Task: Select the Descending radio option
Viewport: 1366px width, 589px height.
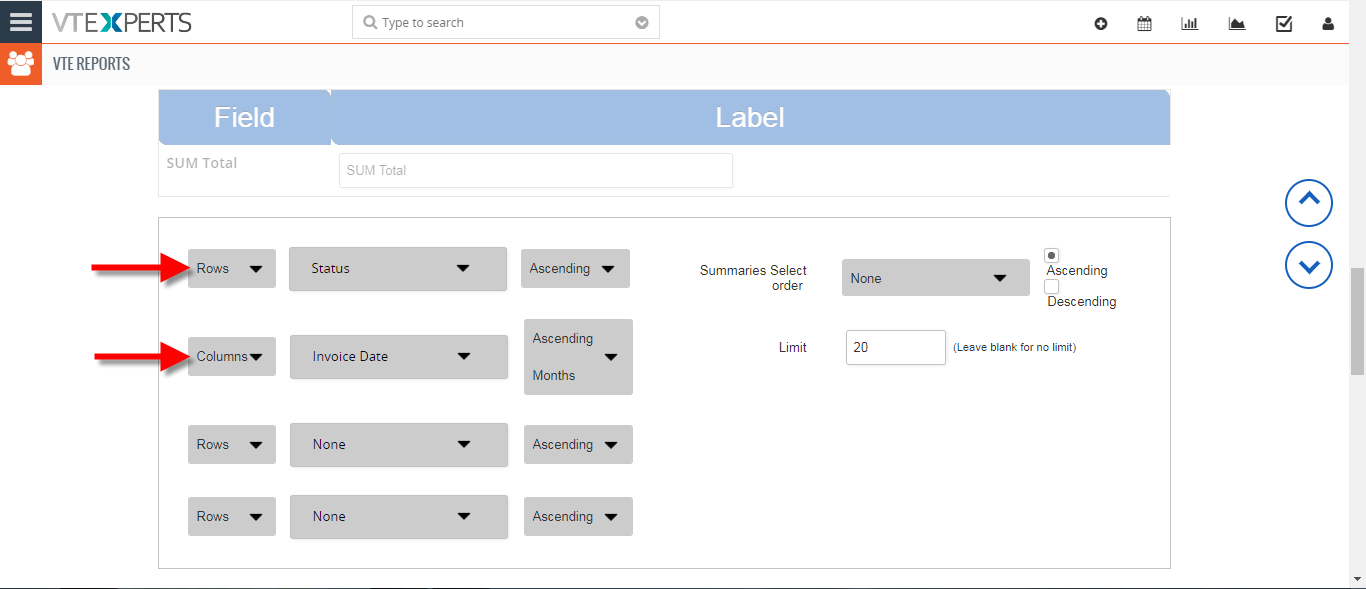Action: point(1052,287)
